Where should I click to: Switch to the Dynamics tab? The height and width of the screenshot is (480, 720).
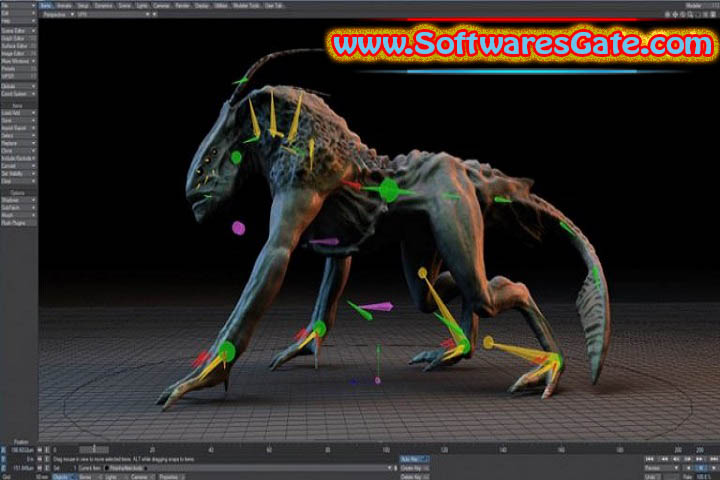point(103,6)
